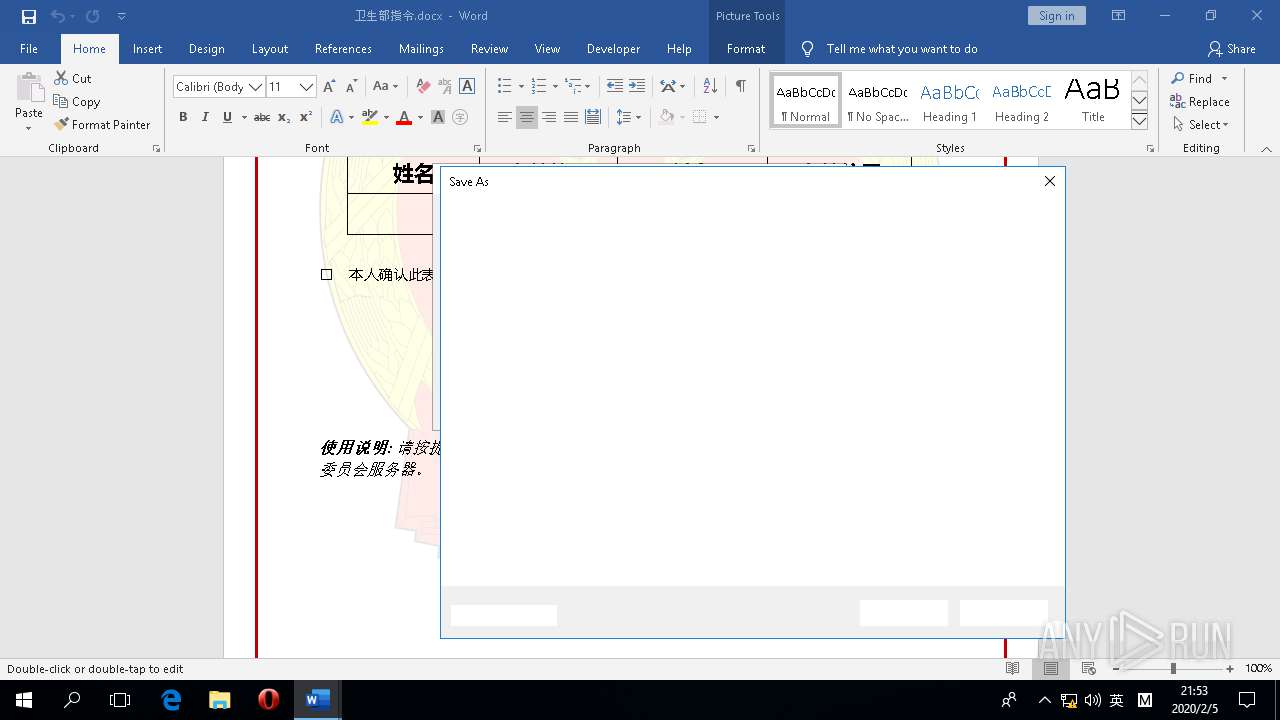Open Change Case Aa dropdown
The image size is (1280, 720).
[x=385, y=87]
